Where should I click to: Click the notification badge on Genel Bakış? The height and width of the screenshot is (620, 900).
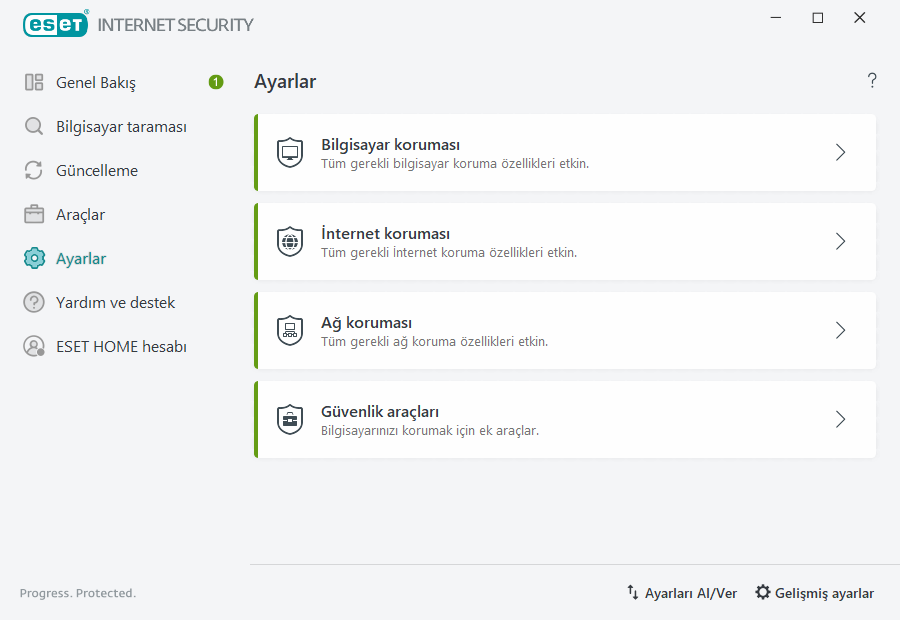[x=216, y=82]
